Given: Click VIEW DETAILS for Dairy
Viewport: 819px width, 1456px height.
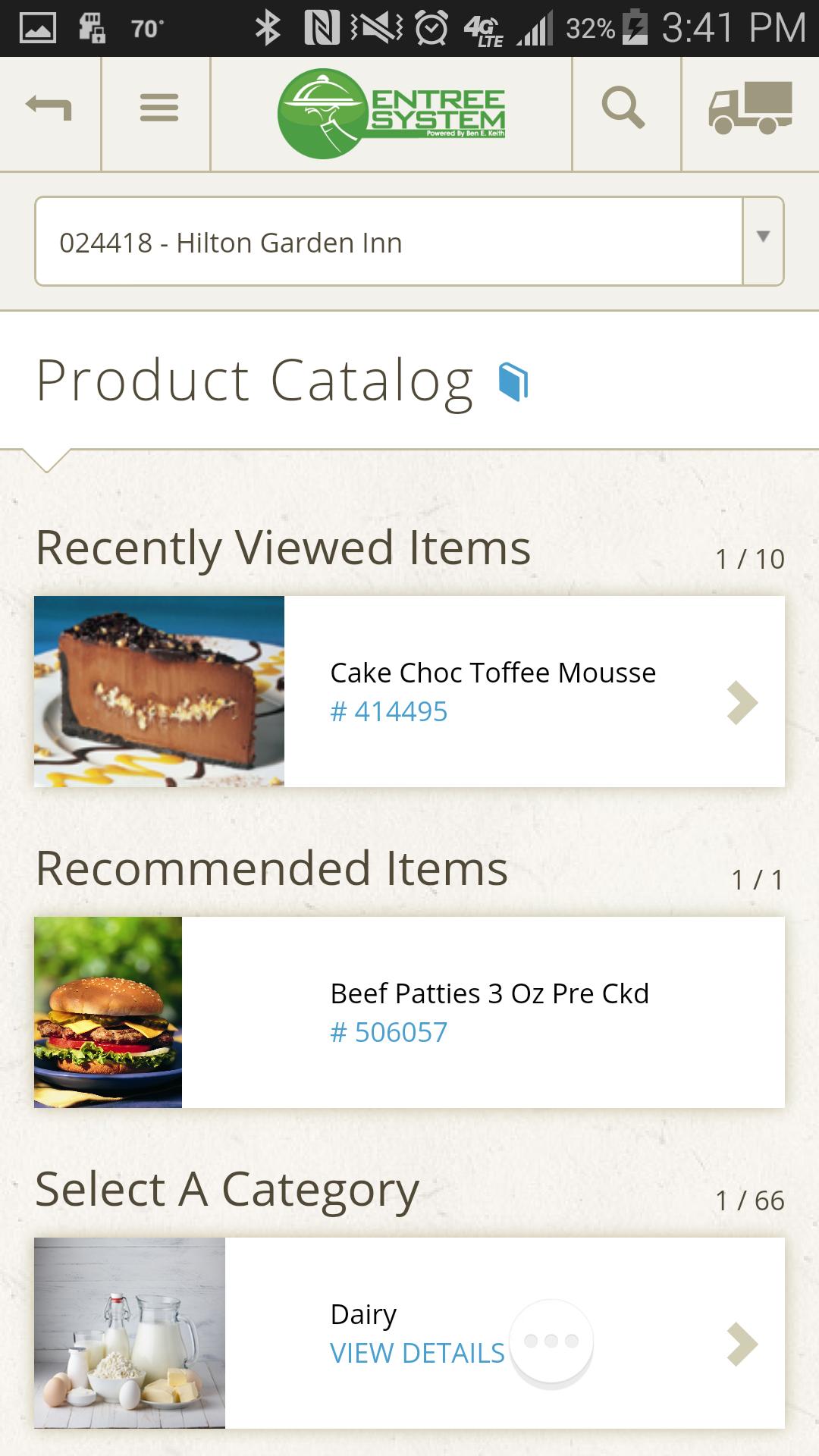Looking at the screenshot, I should click(x=417, y=1353).
